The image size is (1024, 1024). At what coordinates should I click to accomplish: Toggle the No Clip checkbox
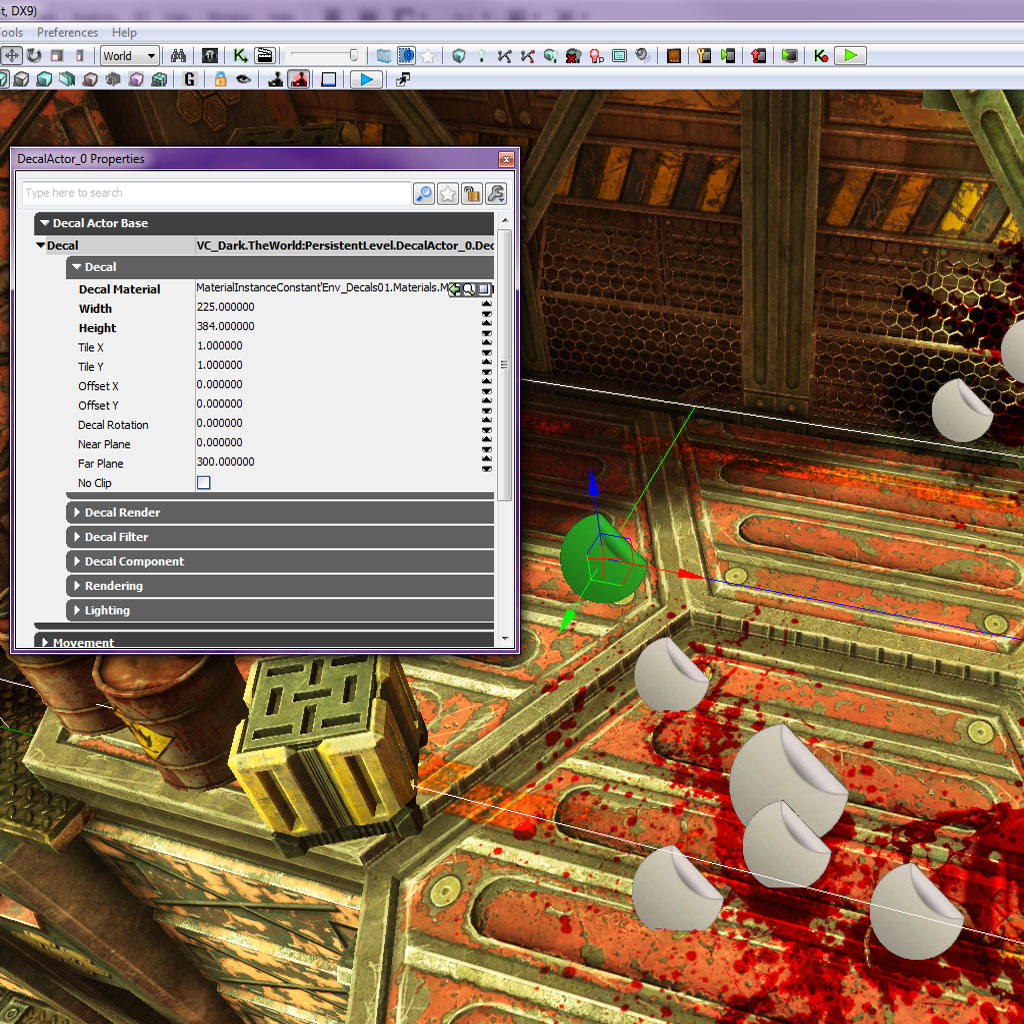coord(204,483)
